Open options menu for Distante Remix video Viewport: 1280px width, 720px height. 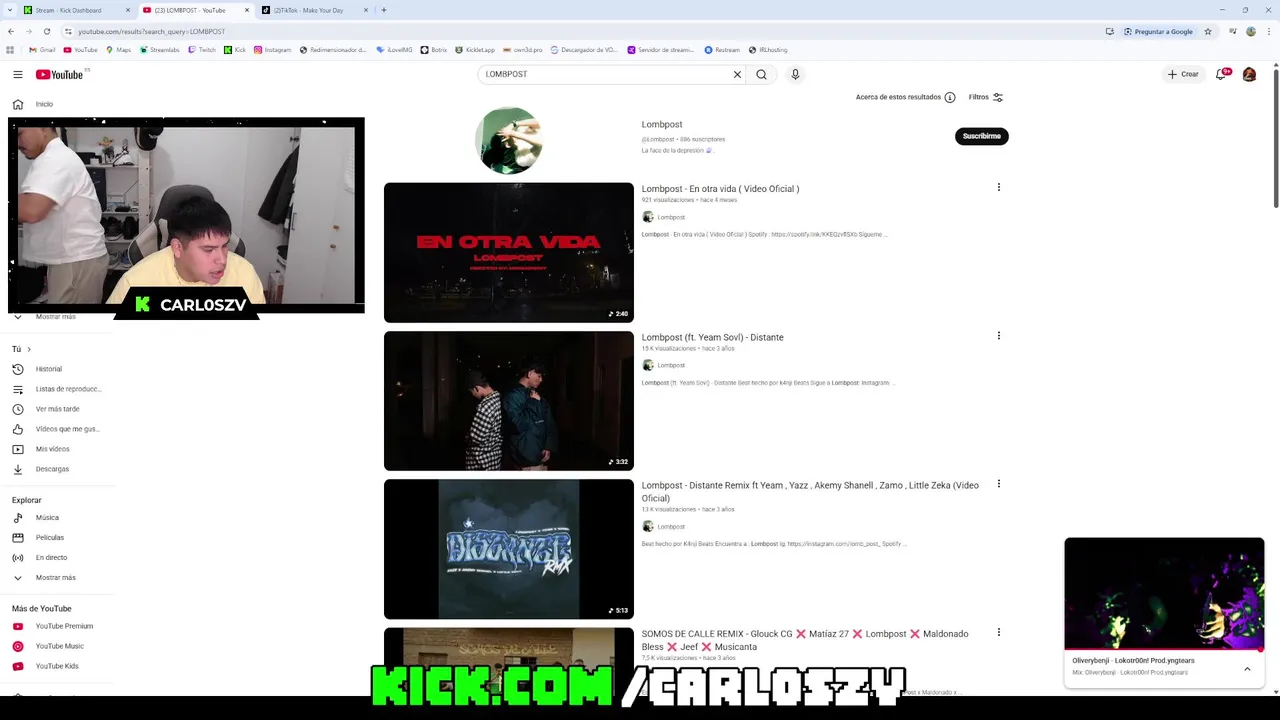pyautogui.click(x=998, y=484)
